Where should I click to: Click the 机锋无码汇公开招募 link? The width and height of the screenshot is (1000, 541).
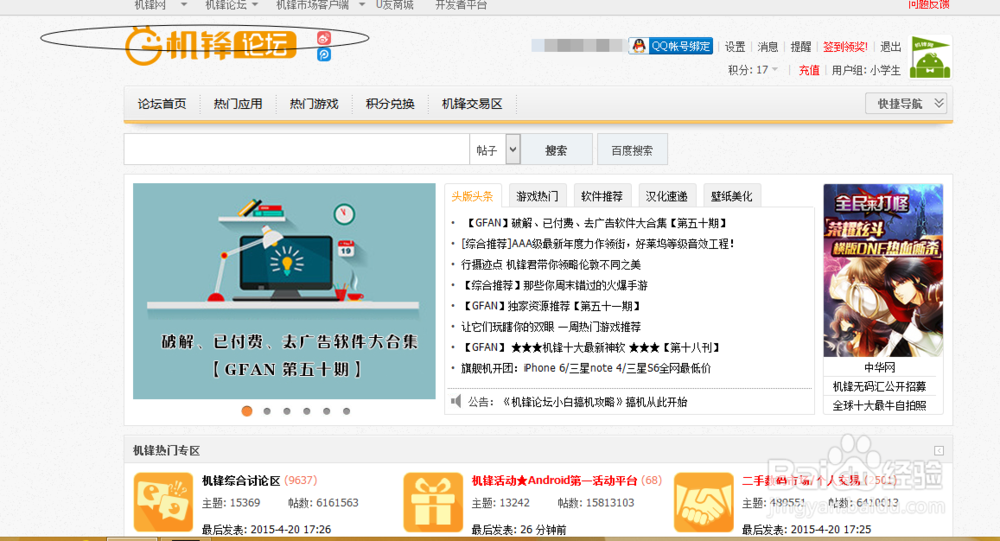pyautogui.click(x=879, y=387)
